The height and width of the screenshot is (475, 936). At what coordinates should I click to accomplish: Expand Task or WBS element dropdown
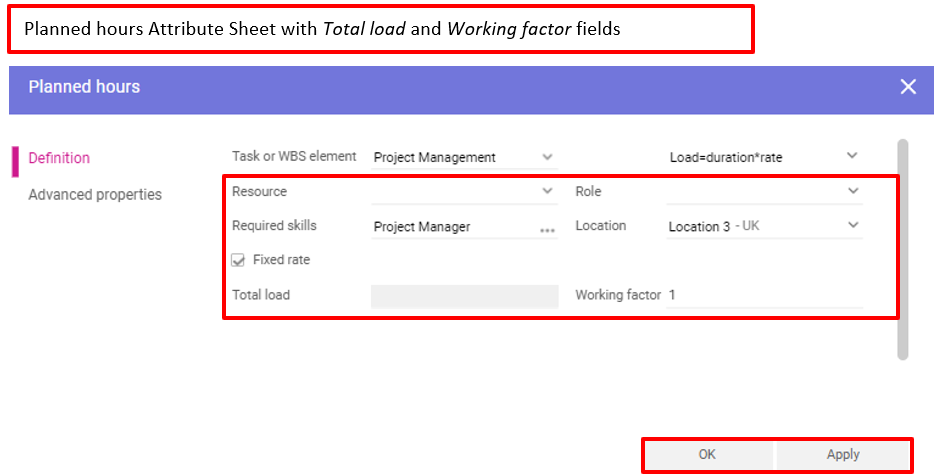[547, 157]
